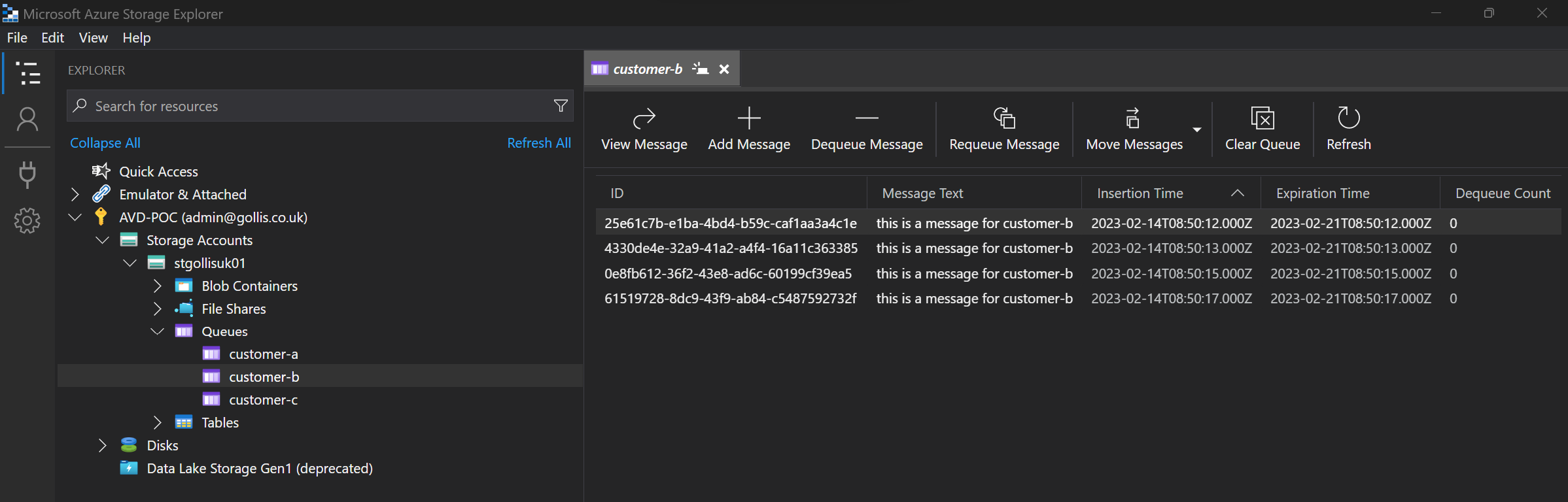Expand the Emulator & Attached node

pos(75,195)
